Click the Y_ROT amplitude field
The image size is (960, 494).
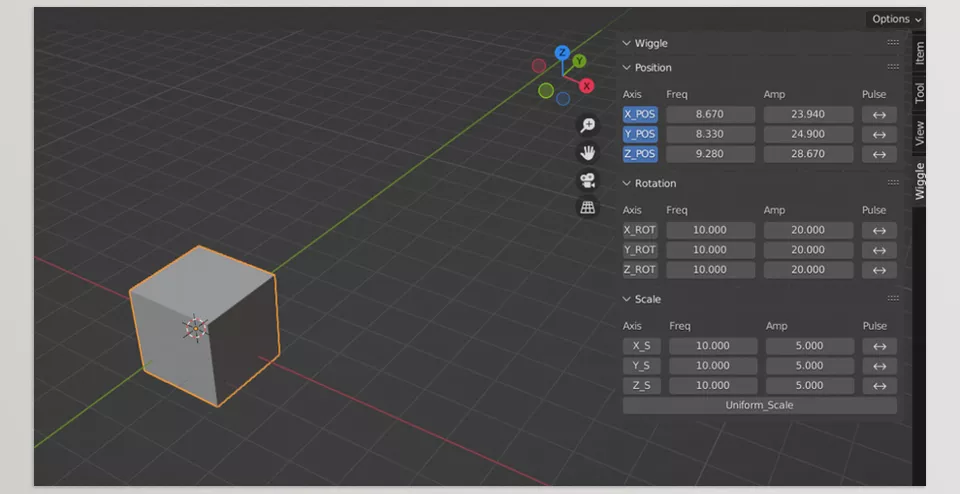click(x=808, y=250)
